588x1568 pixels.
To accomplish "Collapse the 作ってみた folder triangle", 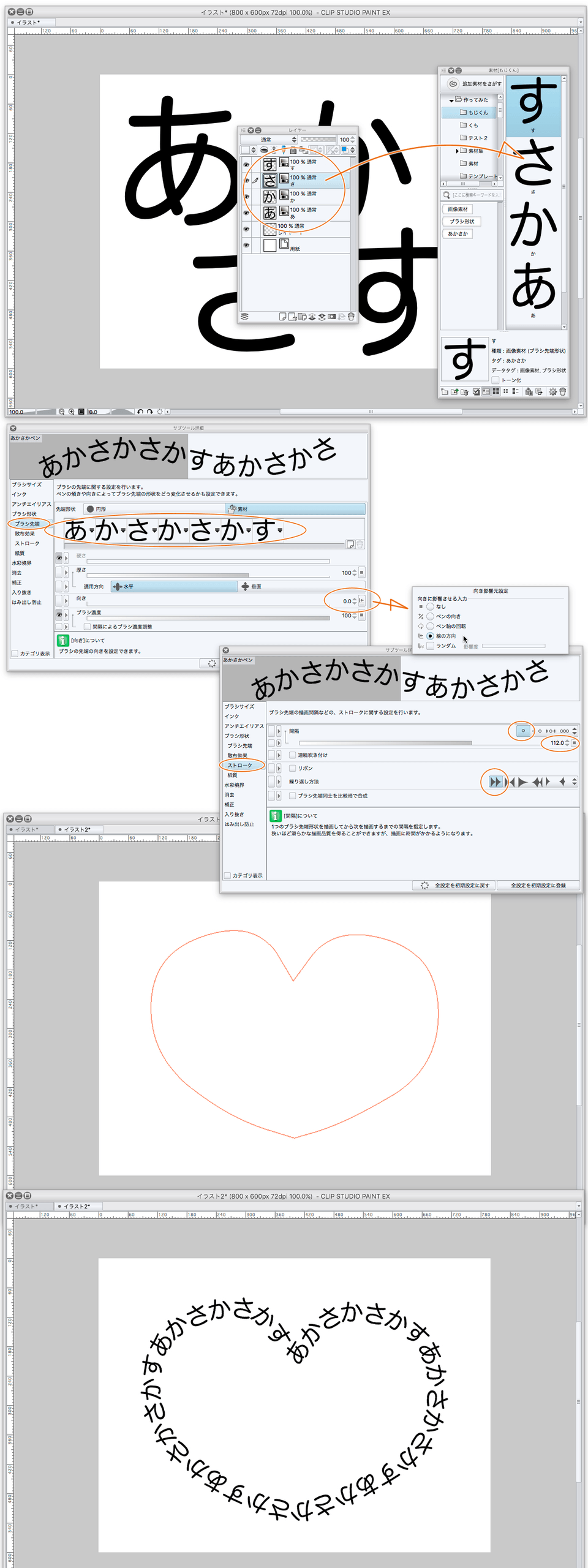I will point(451,100).
